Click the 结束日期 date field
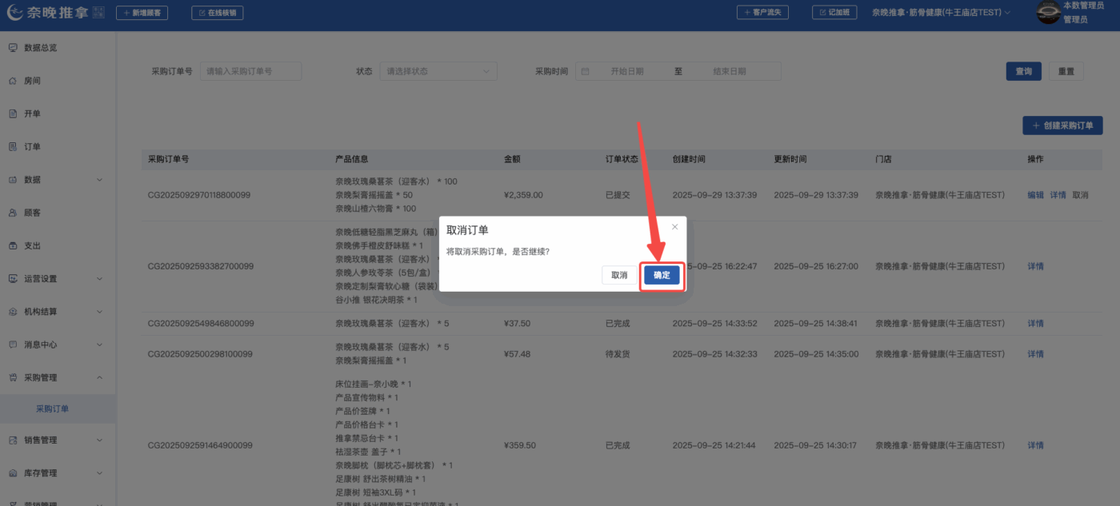The width and height of the screenshot is (1120, 506). pos(729,71)
